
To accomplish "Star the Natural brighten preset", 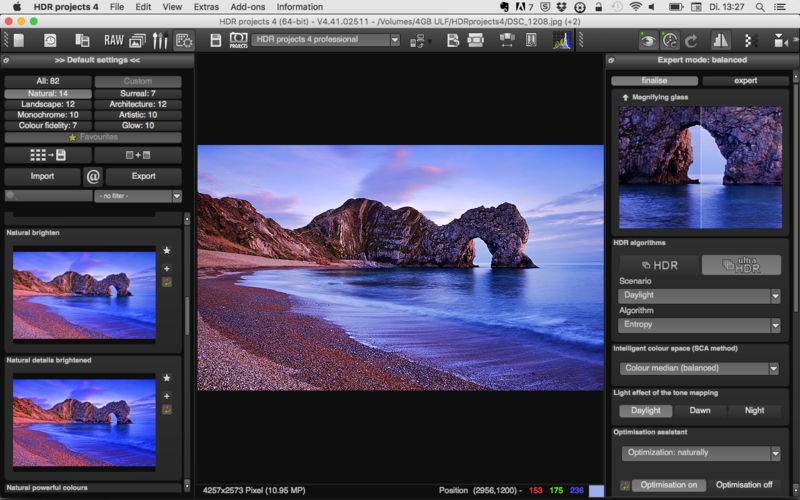I will pos(167,250).
